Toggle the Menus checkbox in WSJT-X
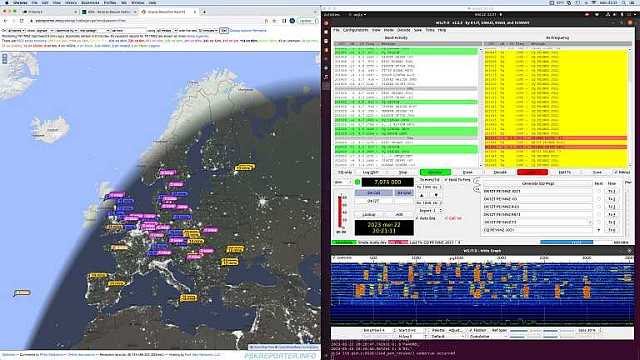Viewport: 640px width, 360px height. [x=622, y=173]
